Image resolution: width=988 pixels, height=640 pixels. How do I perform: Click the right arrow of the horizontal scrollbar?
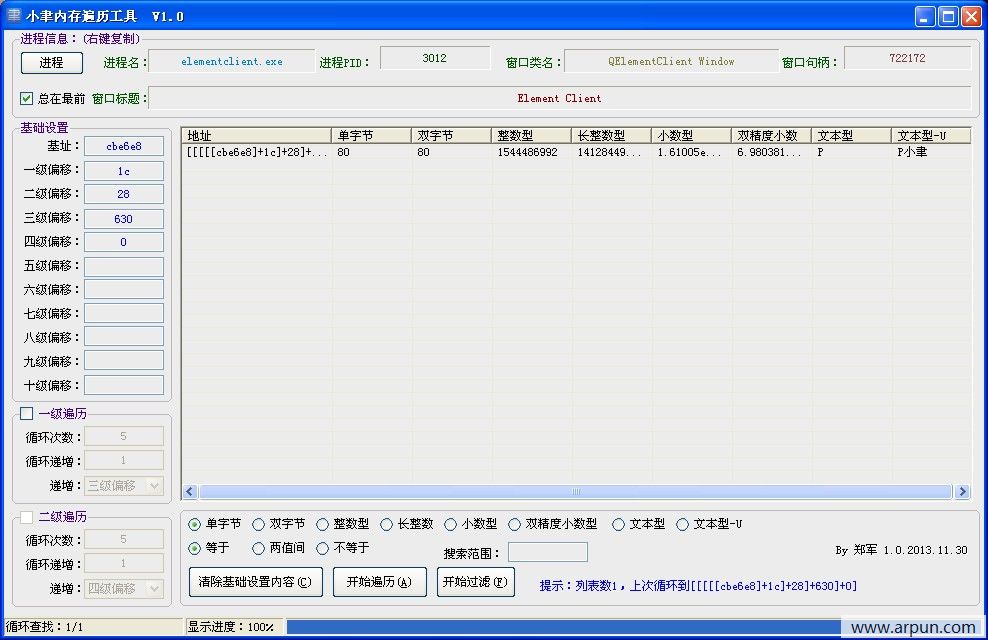click(x=961, y=491)
